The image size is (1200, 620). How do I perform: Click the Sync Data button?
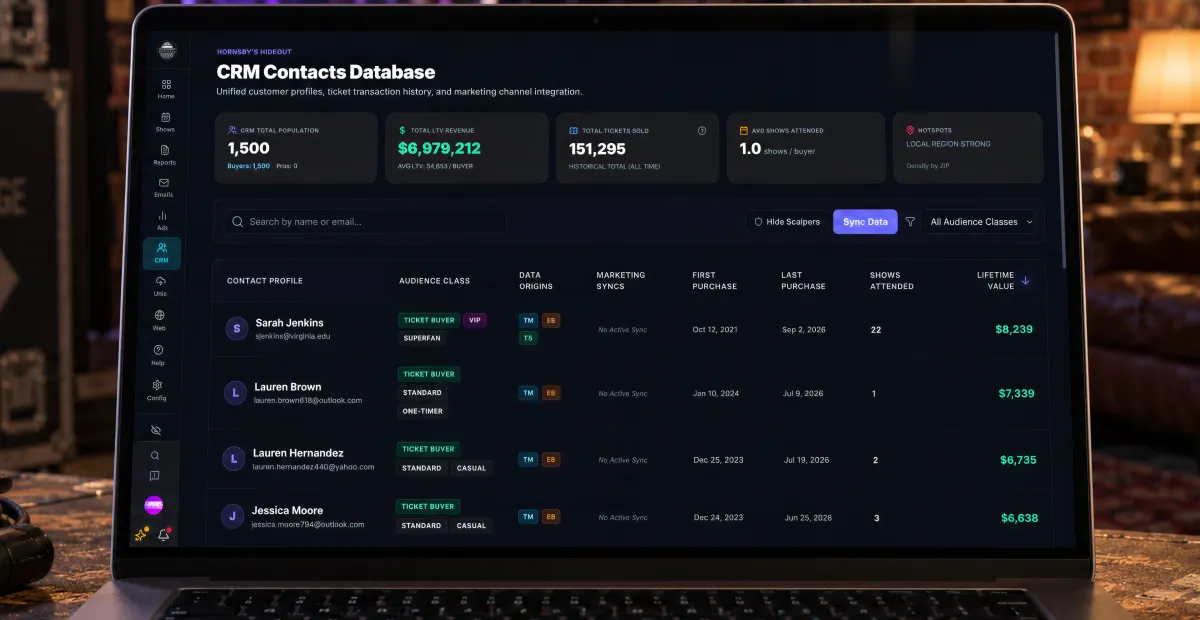point(865,222)
